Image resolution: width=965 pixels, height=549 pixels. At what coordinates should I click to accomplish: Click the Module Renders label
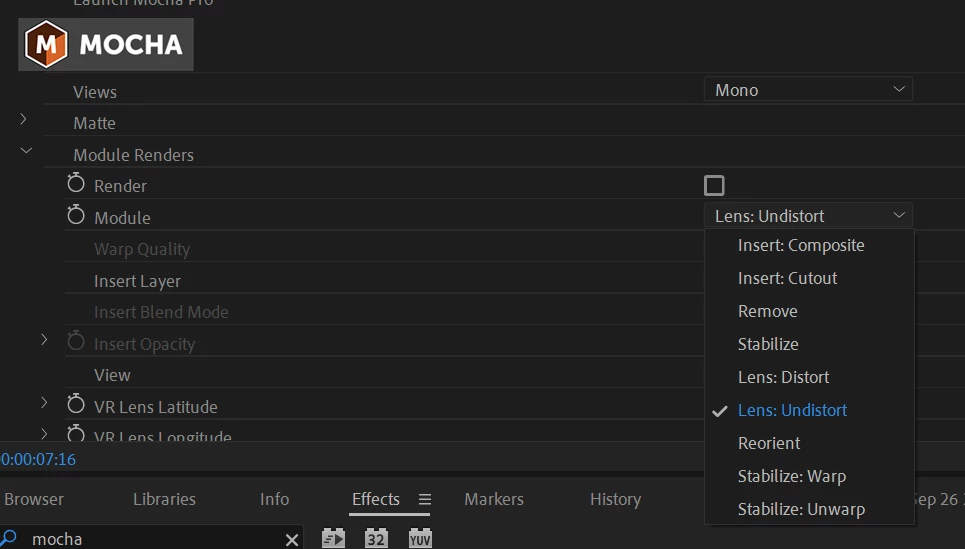[134, 155]
